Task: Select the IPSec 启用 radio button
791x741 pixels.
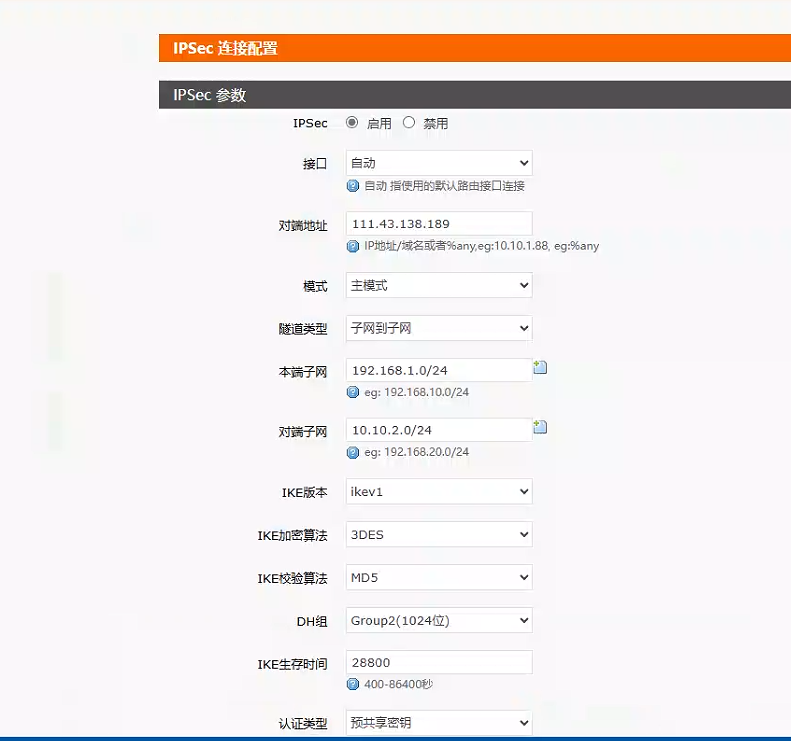Action: 352,123
